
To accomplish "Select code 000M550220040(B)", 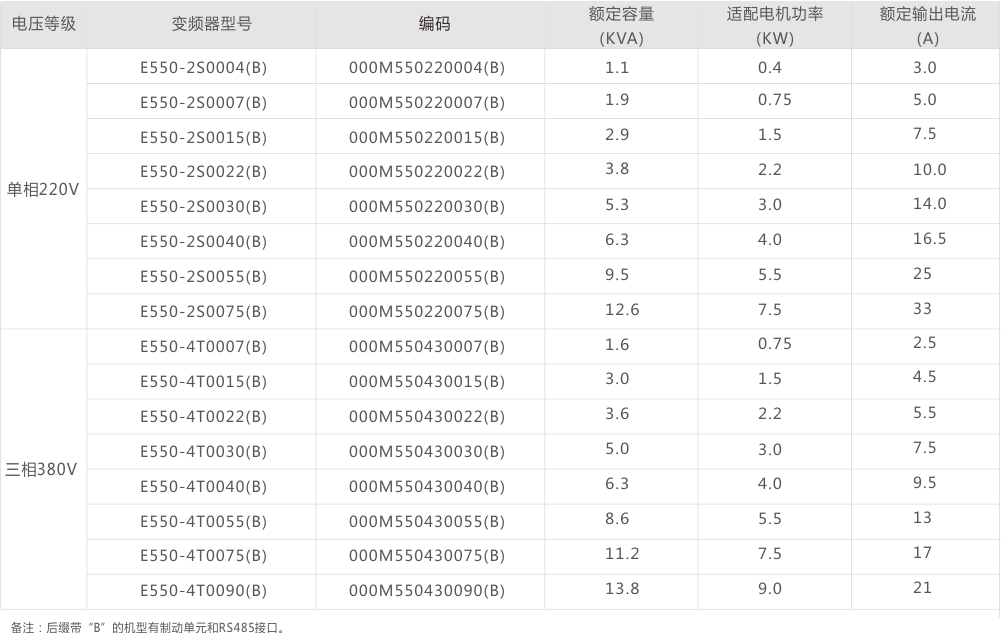I will [427, 242].
